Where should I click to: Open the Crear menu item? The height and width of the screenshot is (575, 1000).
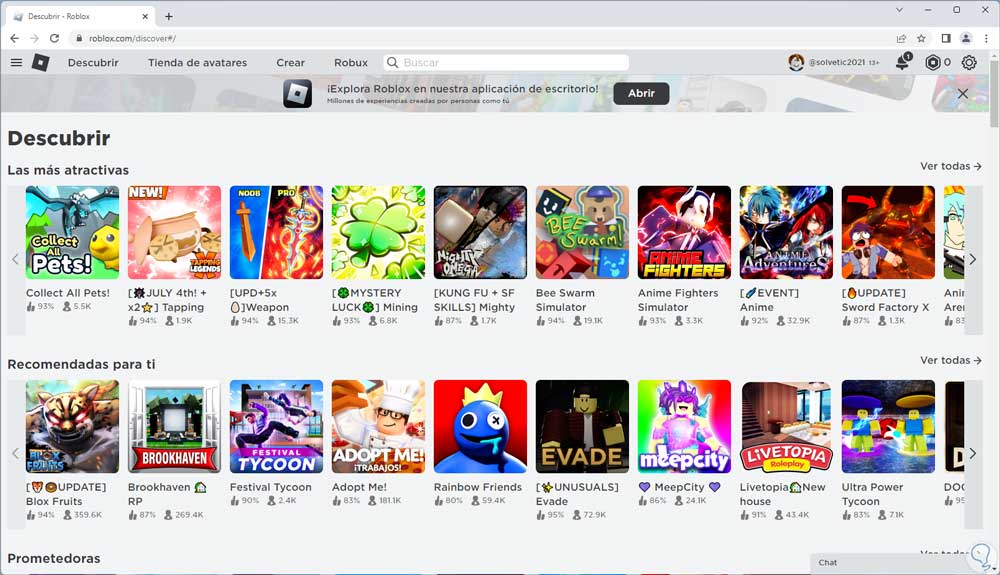[x=290, y=62]
